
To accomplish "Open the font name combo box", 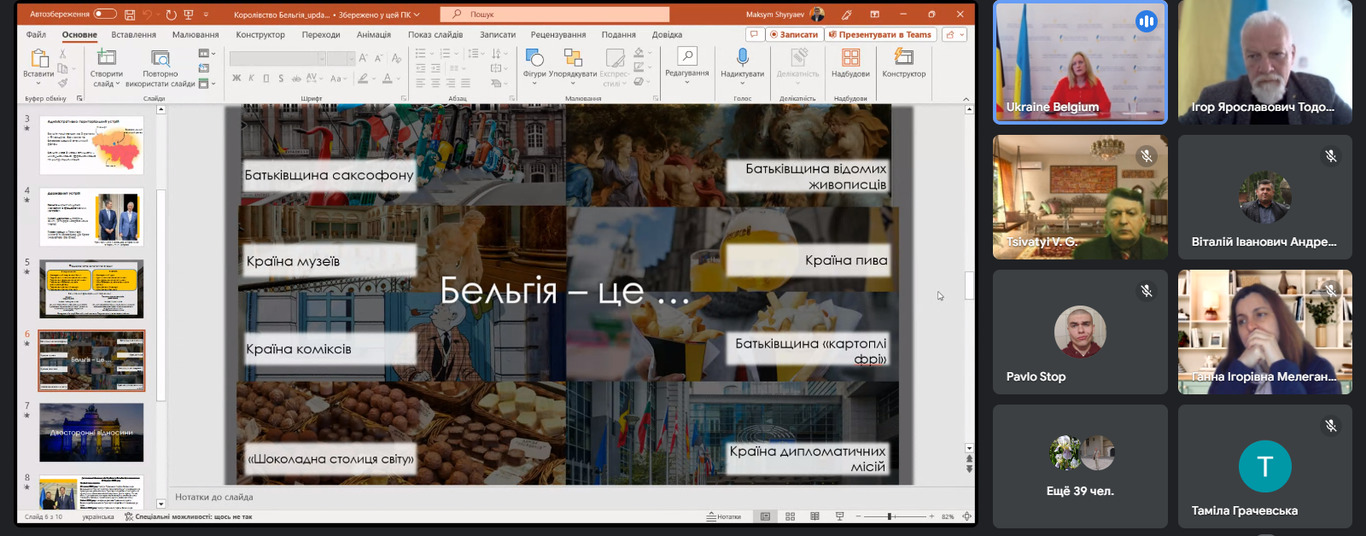I will point(276,59).
